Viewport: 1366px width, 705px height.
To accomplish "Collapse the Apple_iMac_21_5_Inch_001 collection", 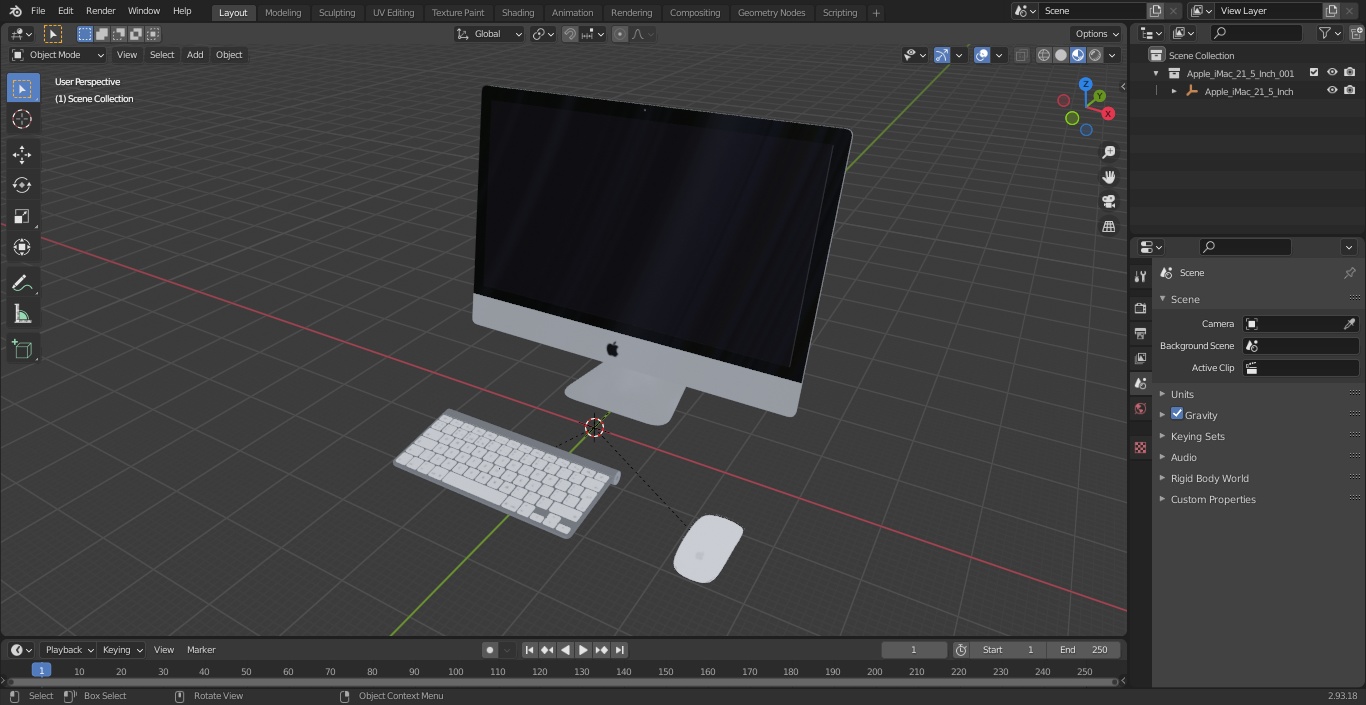I will (1157, 73).
